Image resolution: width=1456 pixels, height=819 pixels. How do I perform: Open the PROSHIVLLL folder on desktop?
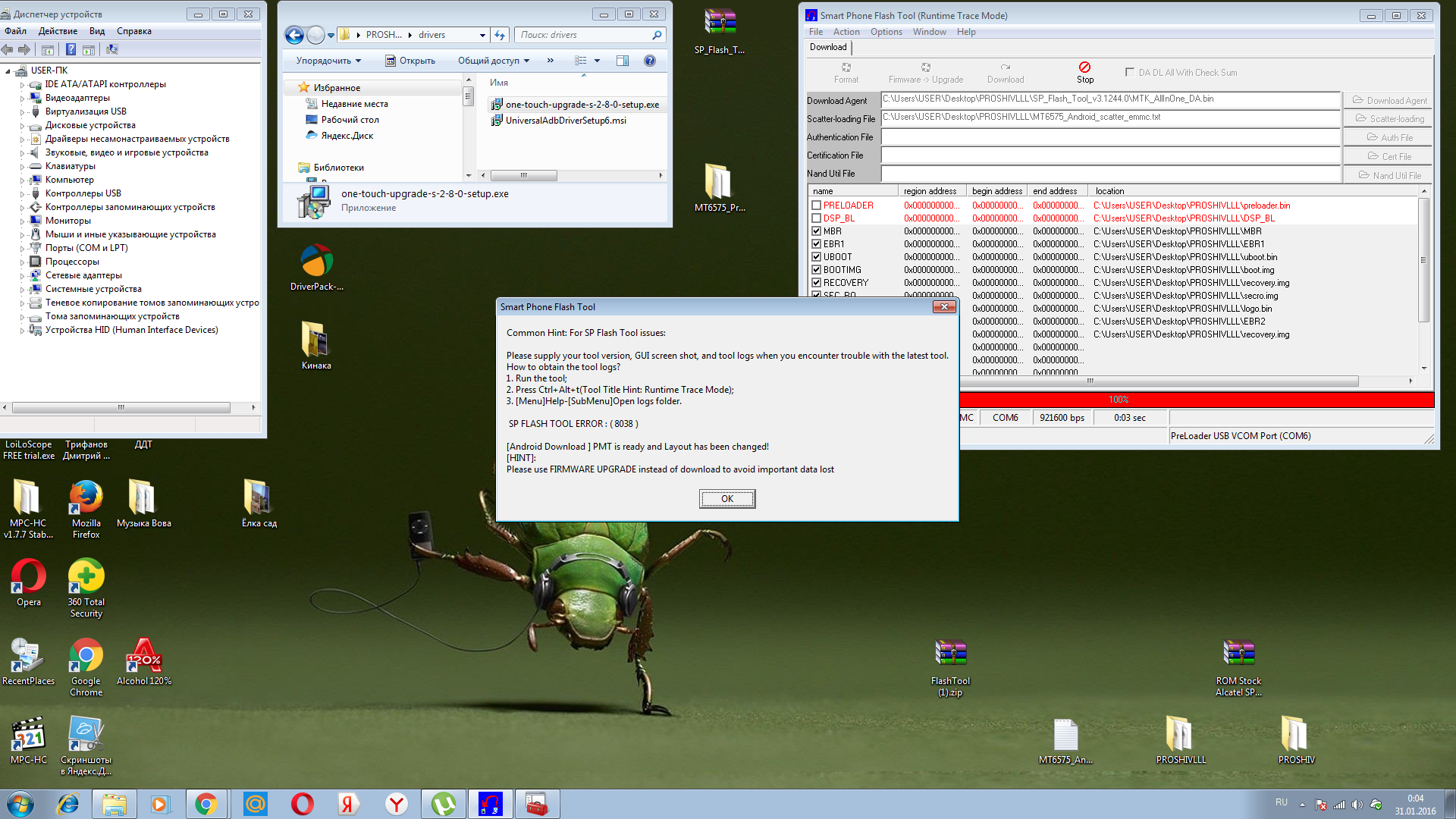(x=1180, y=735)
